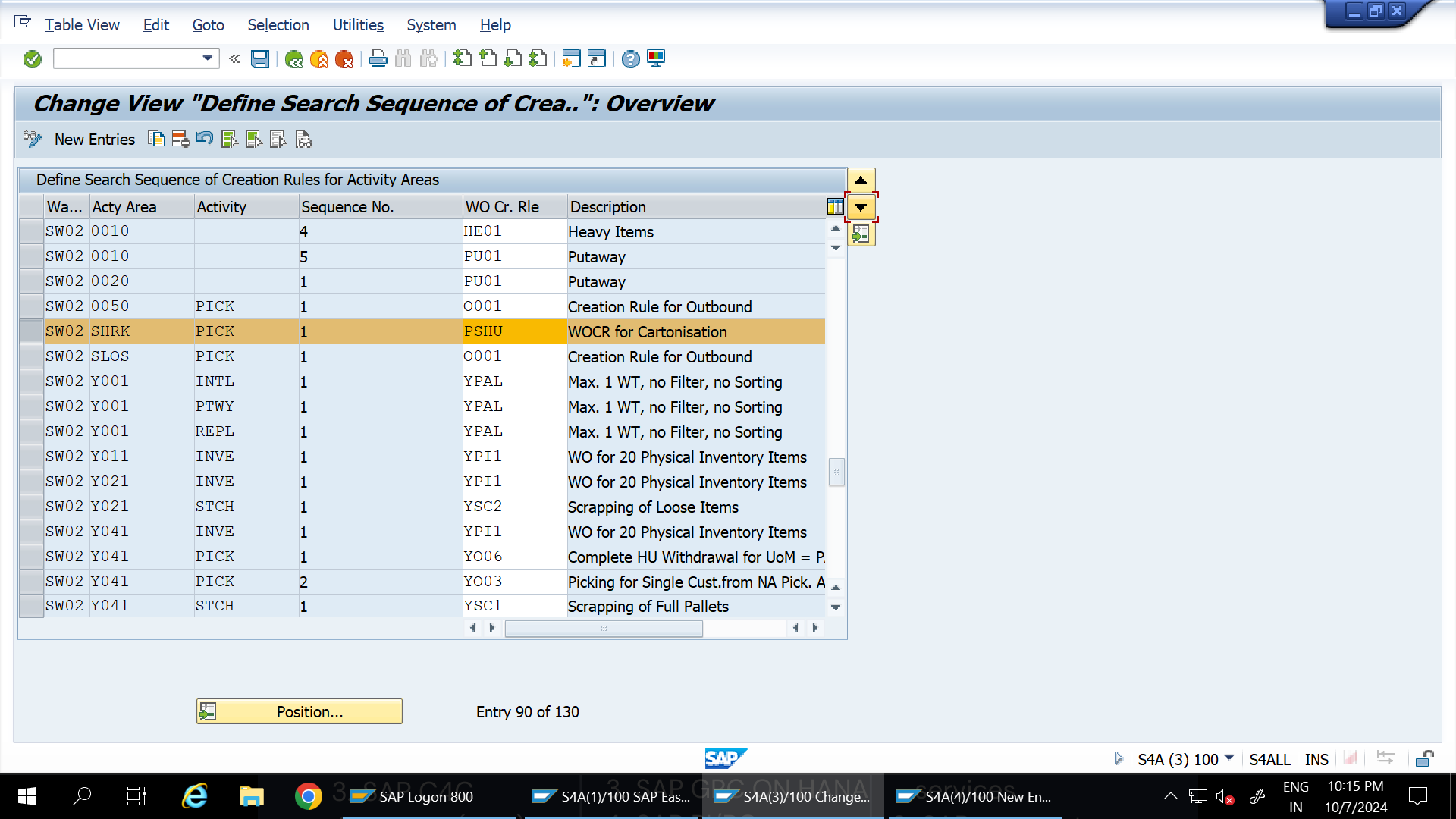This screenshot has width=1456, height=819.
Task: Open the Goto menu
Action: [x=208, y=25]
